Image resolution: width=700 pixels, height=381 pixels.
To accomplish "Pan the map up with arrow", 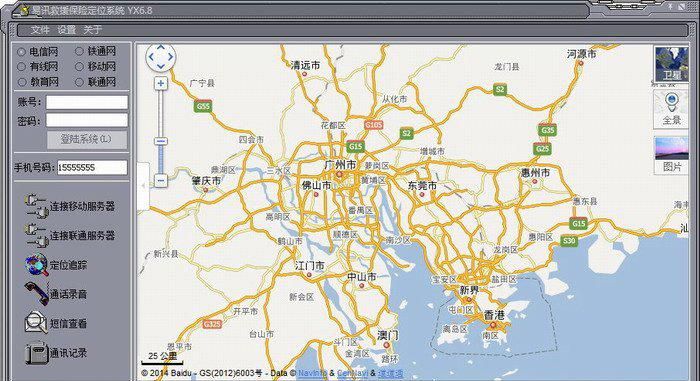I will [x=161, y=47].
